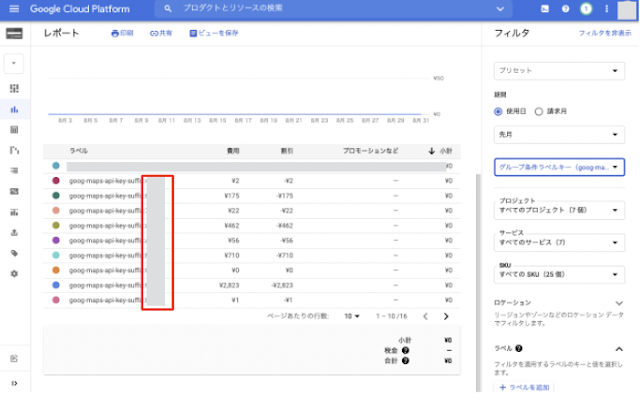Open the Commitments list sidebar icon

14,171
